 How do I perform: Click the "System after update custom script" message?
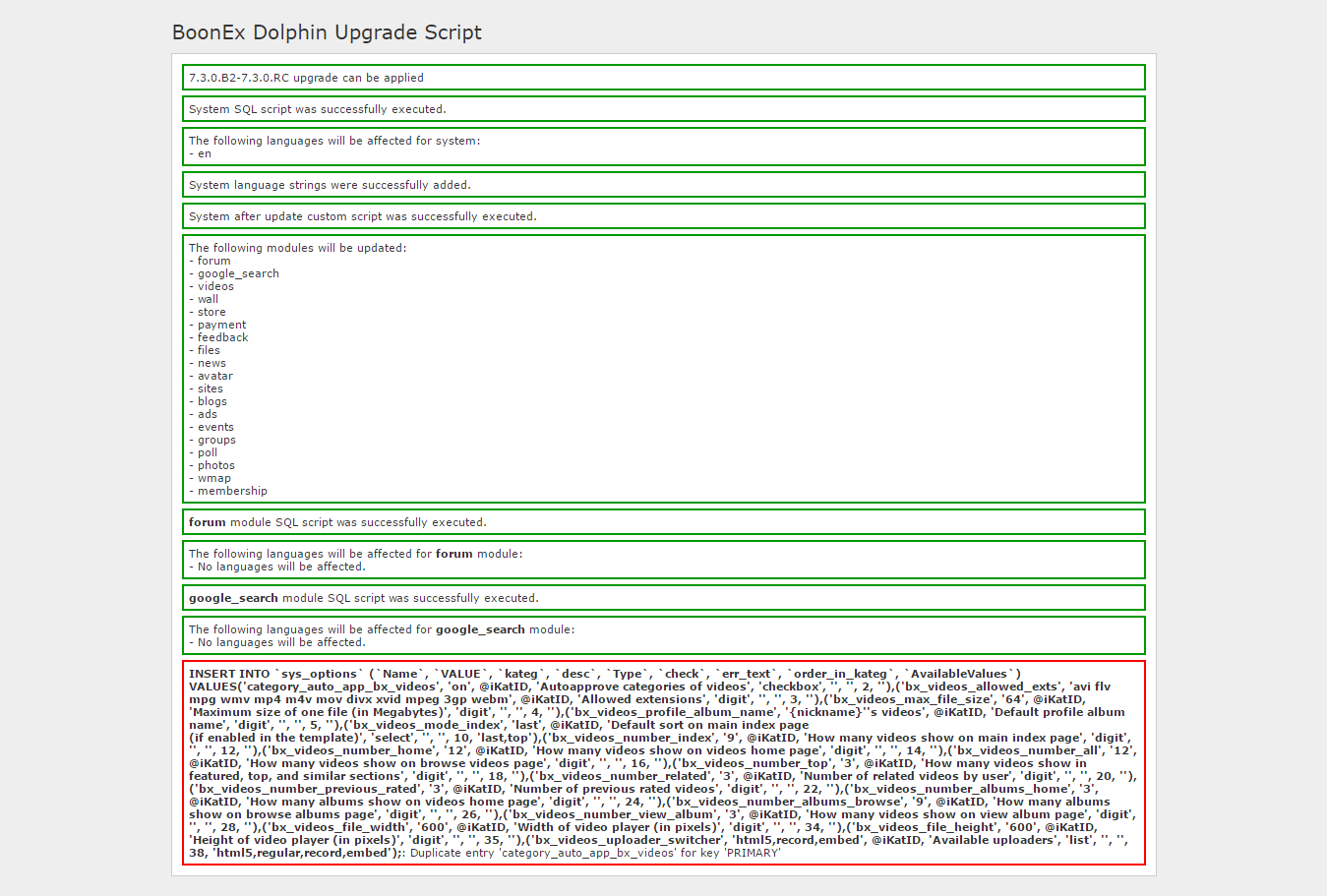coord(362,216)
